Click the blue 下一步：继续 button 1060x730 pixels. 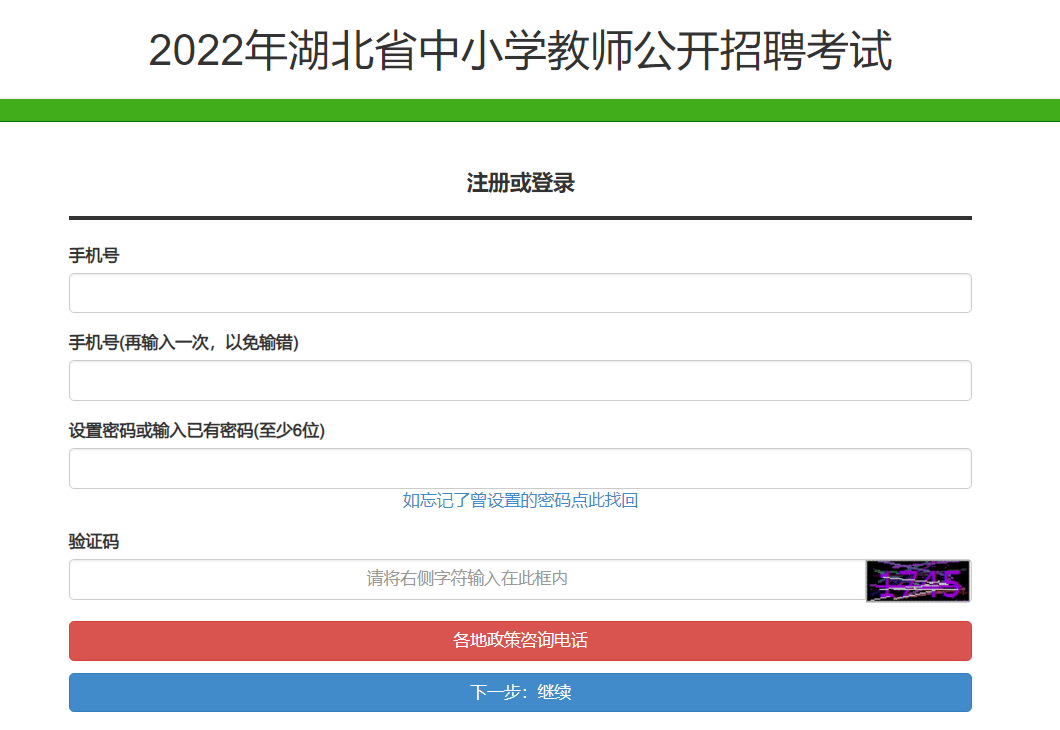pos(520,692)
